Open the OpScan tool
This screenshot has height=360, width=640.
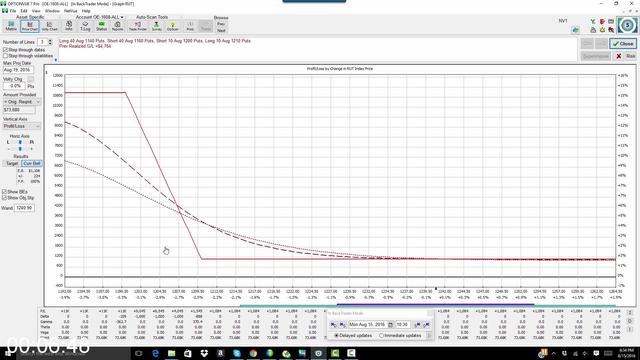tap(173, 26)
